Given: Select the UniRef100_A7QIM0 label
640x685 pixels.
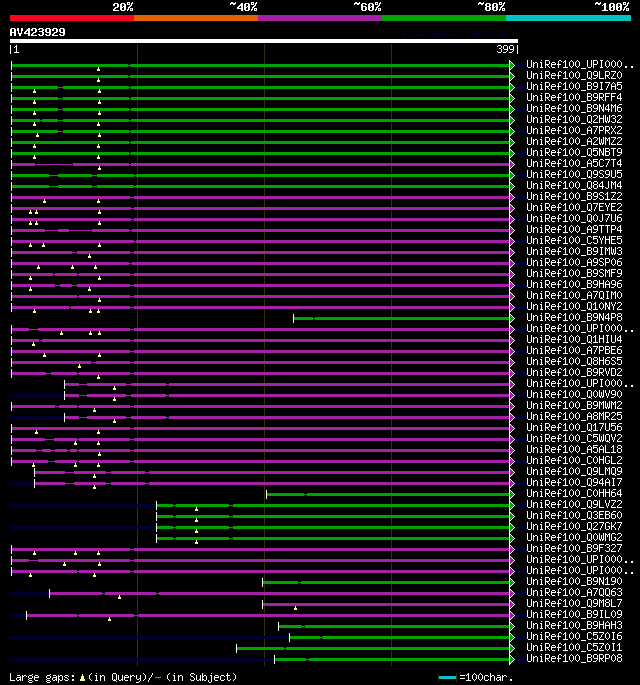Looking at the screenshot, I should (x=574, y=295).
